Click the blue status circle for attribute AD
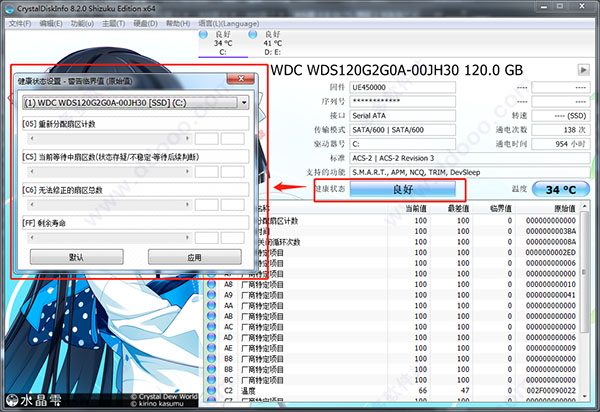 click(x=211, y=337)
